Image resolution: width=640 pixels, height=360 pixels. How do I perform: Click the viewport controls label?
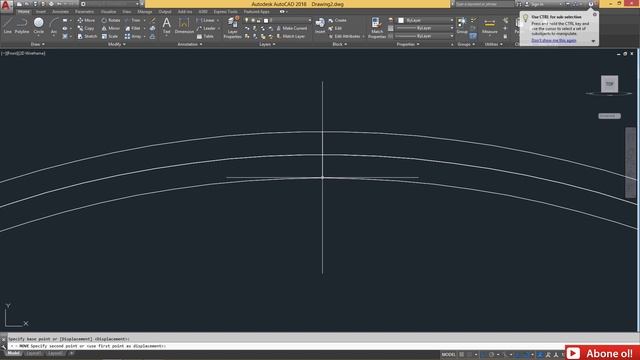click(23, 53)
